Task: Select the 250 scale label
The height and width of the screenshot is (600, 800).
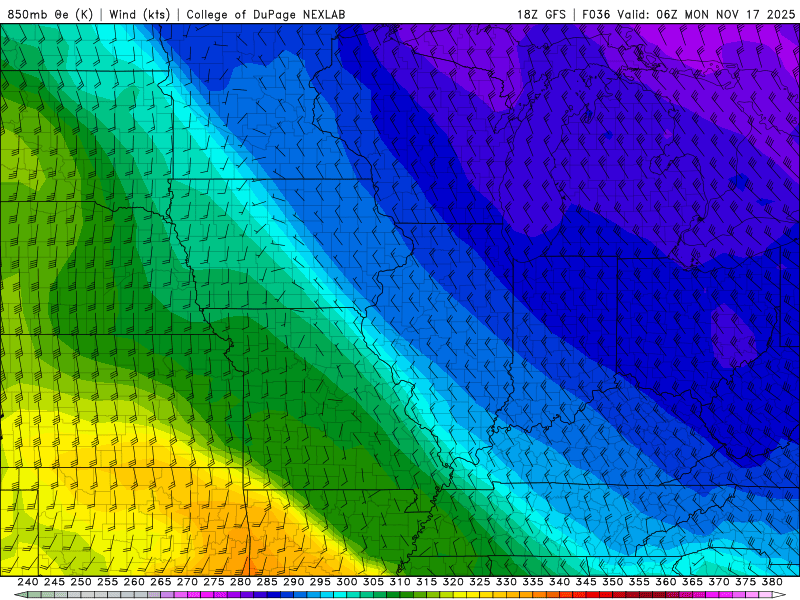Action: [81, 582]
